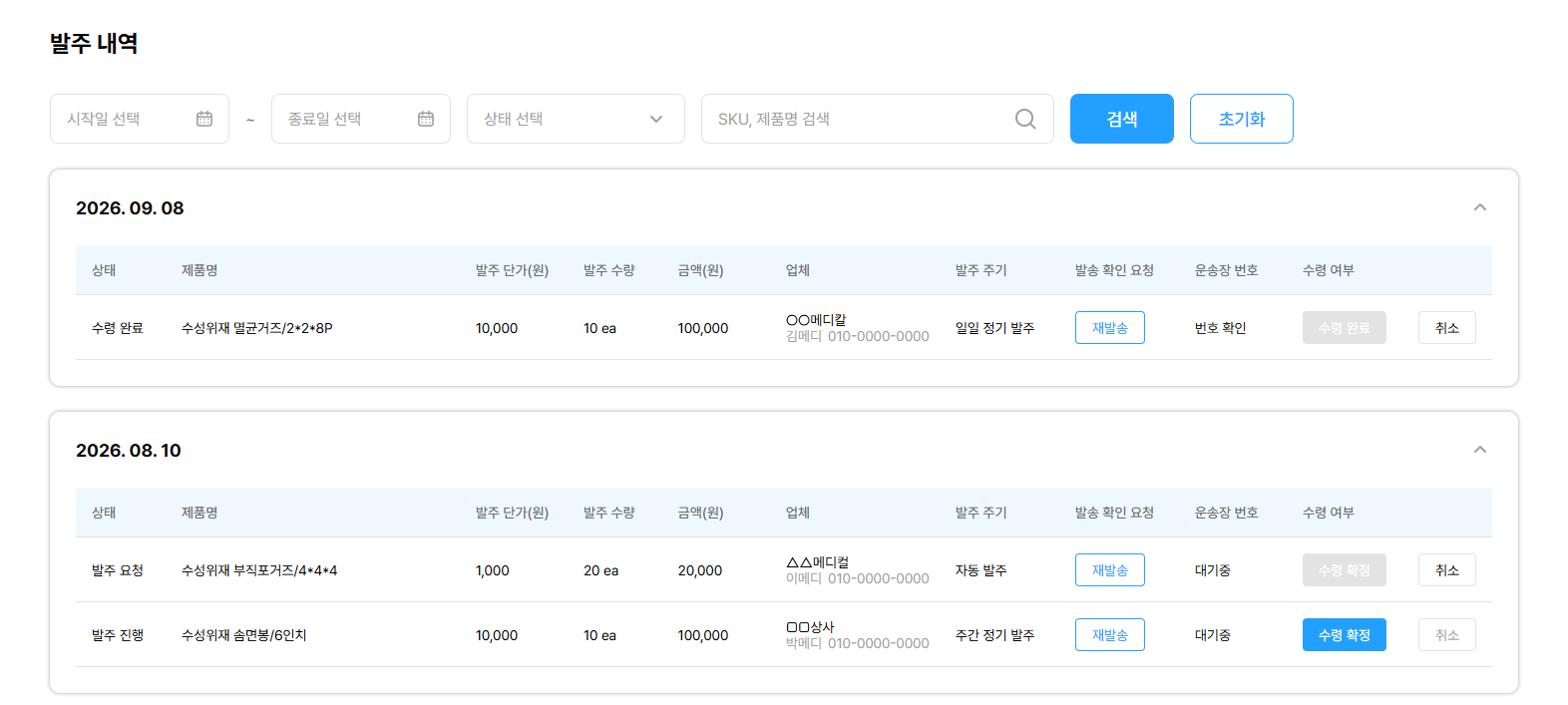Click vendor name OO메디칼
This screenshot has width=1568, height=705.
[816, 320]
